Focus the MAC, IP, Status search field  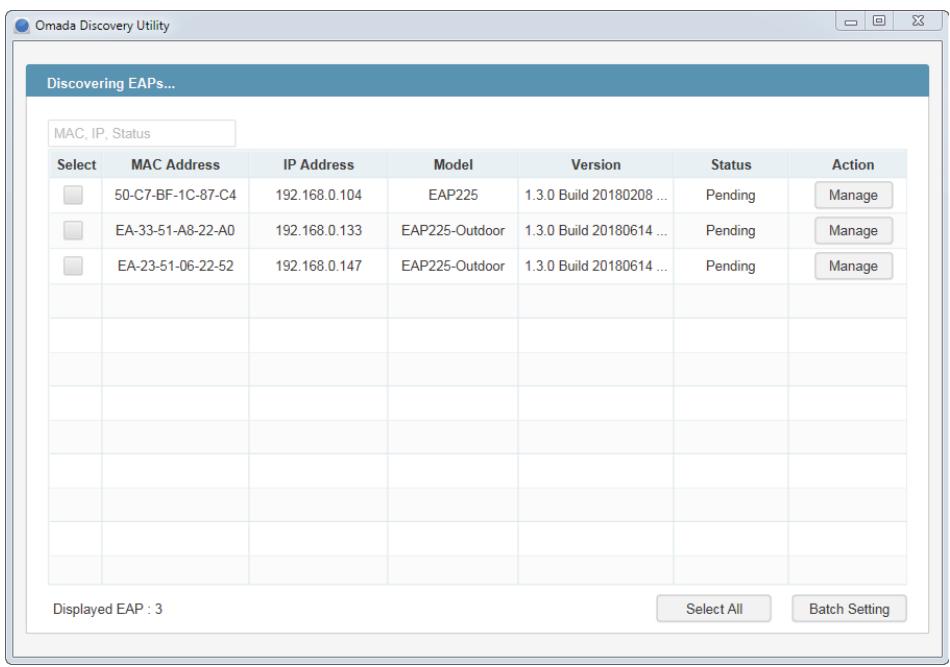pos(142,133)
